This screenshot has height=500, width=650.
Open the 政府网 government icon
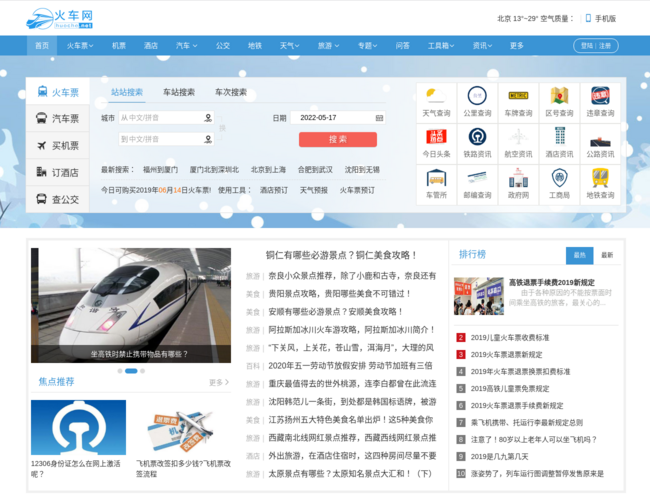click(x=518, y=177)
